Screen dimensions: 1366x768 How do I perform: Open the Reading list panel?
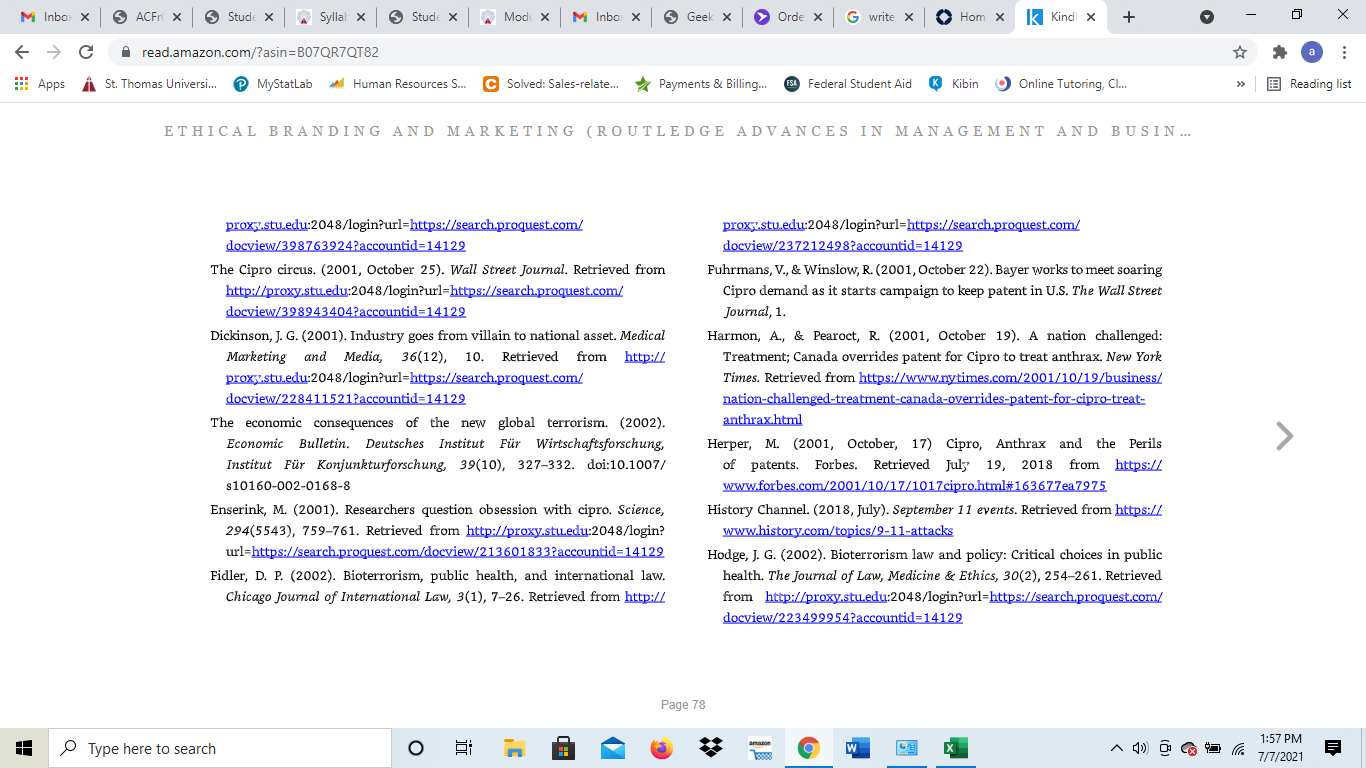(x=1309, y=84)
